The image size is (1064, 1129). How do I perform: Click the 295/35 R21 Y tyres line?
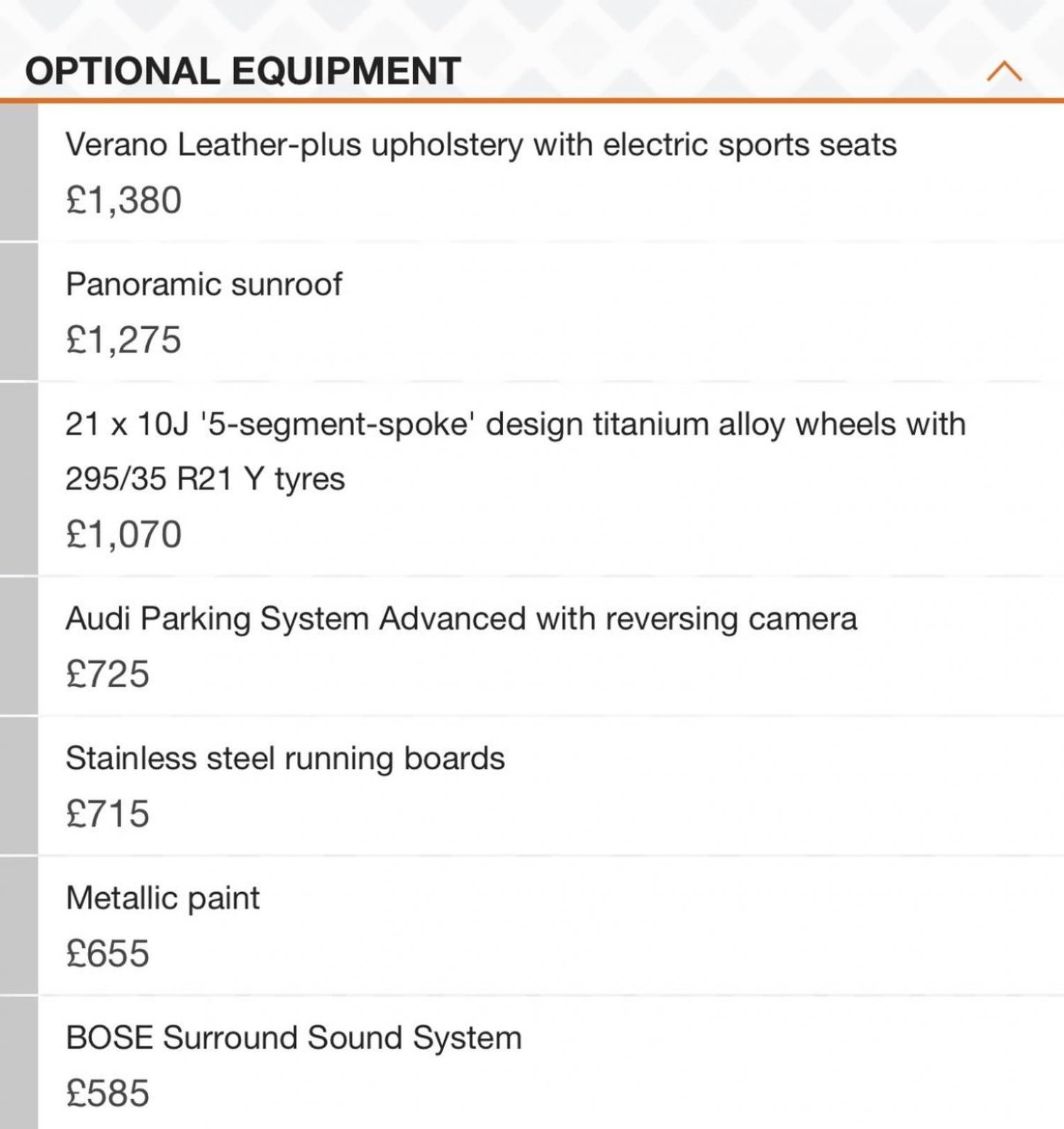pos(205,479)
